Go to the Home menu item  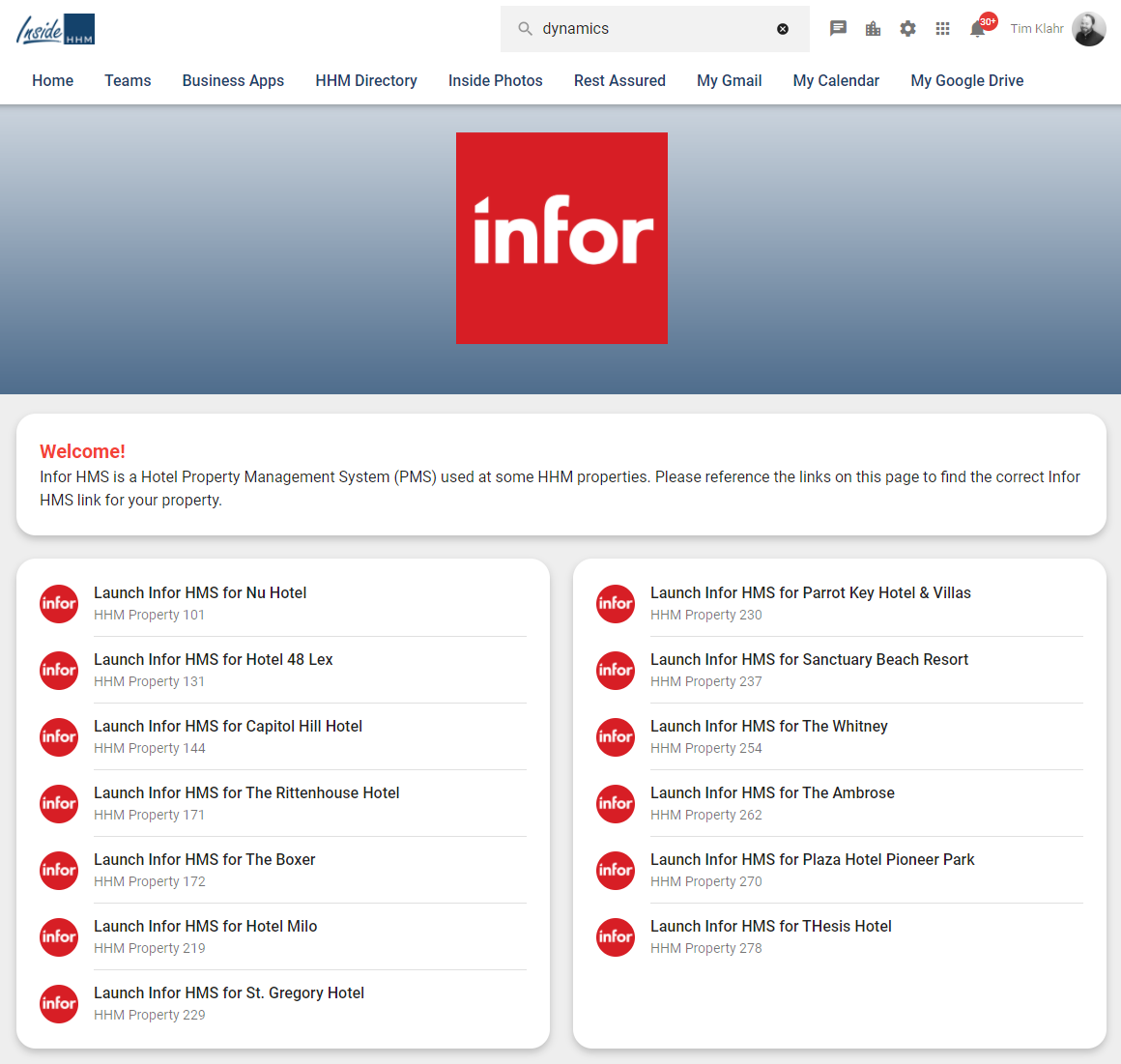coord(53,81)
